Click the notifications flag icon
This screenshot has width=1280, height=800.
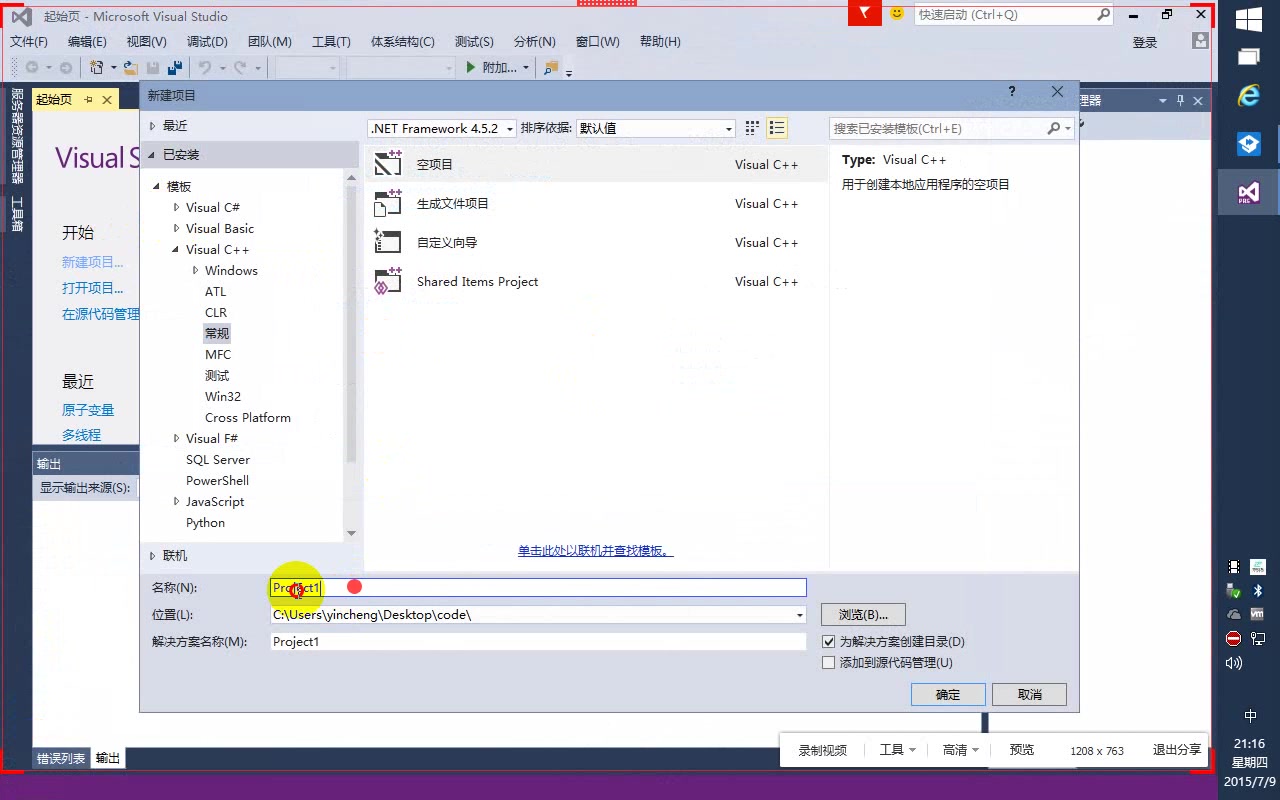coord(865,14)
